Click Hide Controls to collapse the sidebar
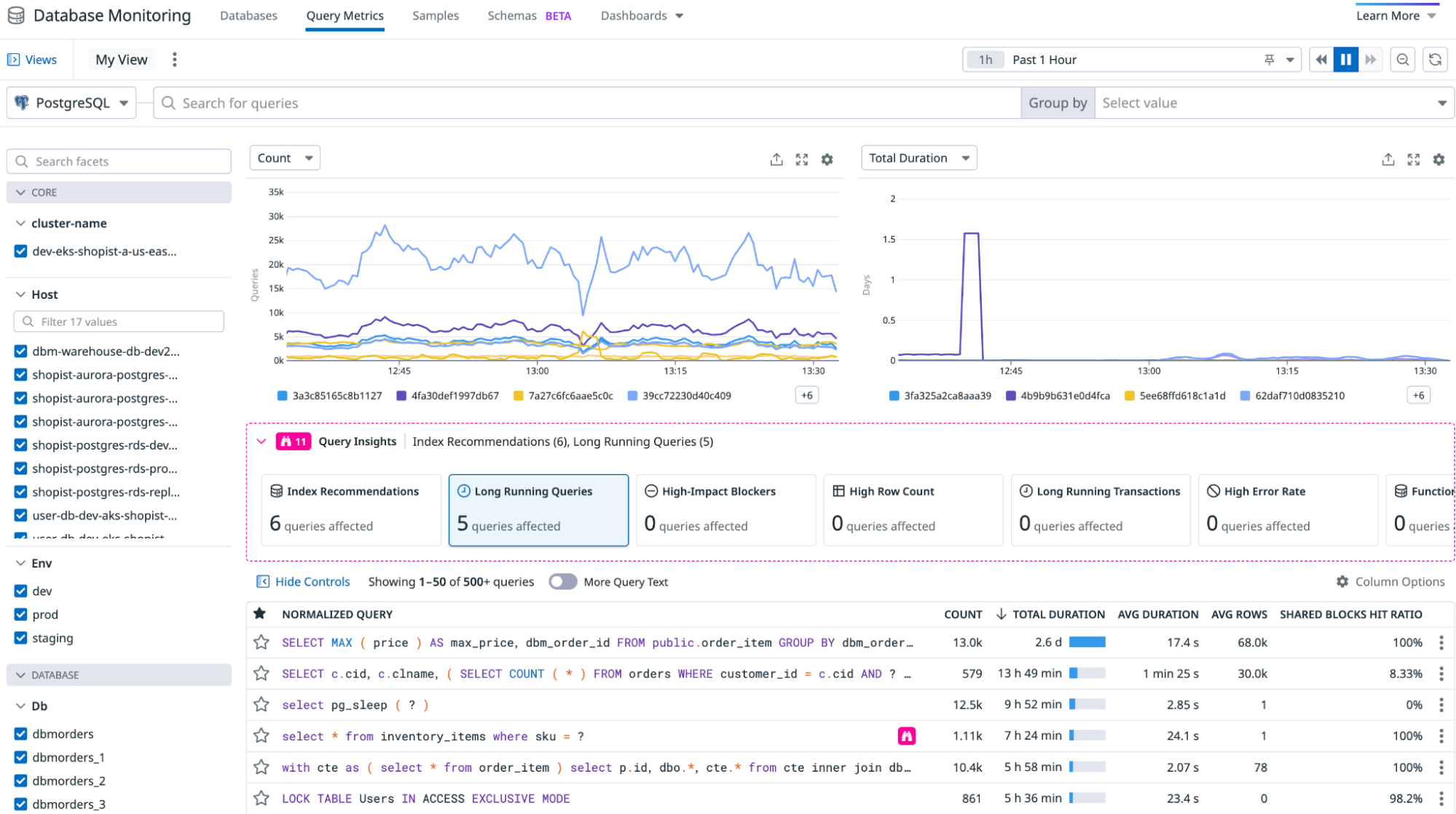Image resolution: width=1456 pixels, height=814 pixels. [304, 582]
